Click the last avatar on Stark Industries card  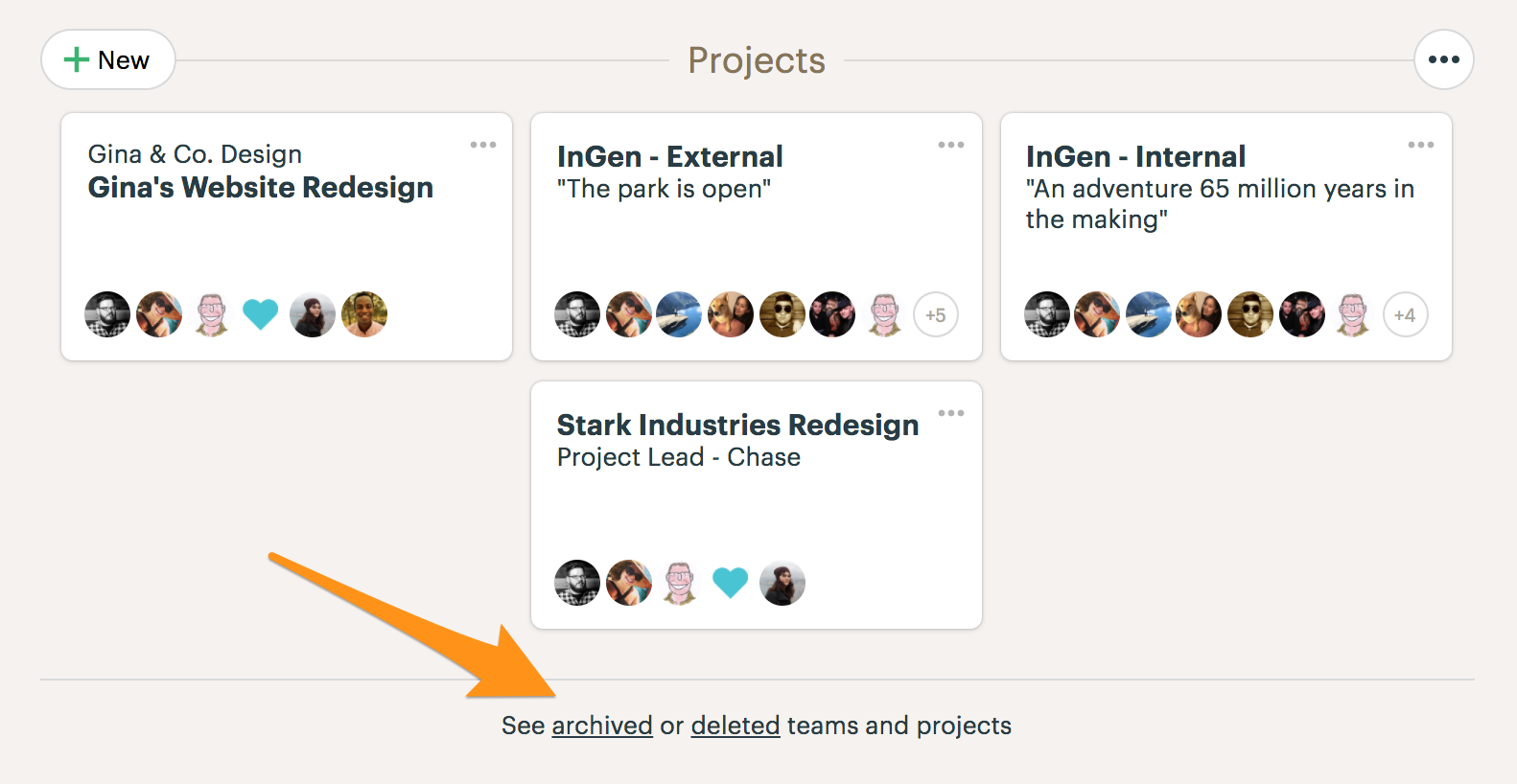(x=782, y=583)
